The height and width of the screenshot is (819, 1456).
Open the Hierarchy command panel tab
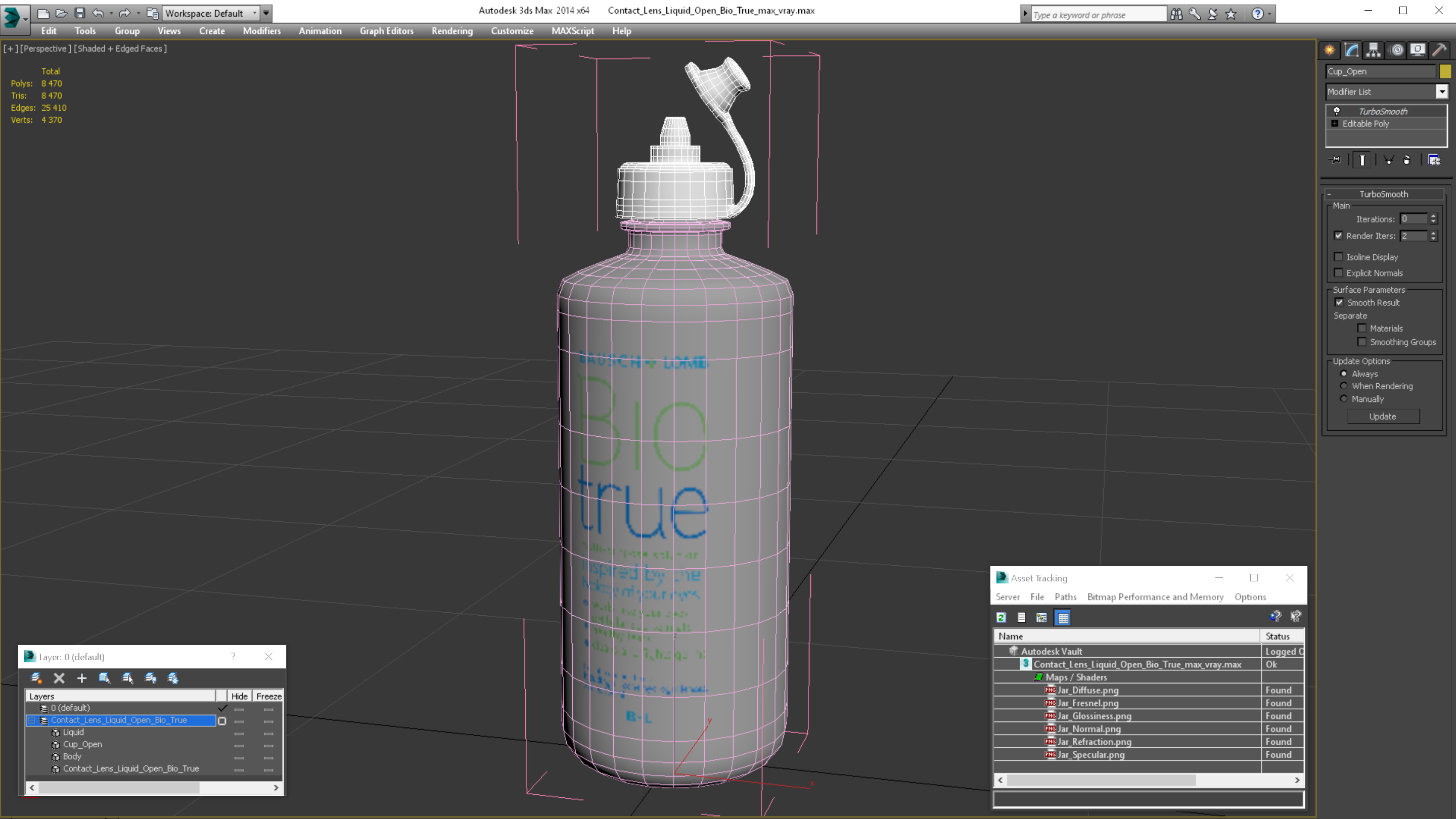pyautogui.click(x=1374, y=51)
